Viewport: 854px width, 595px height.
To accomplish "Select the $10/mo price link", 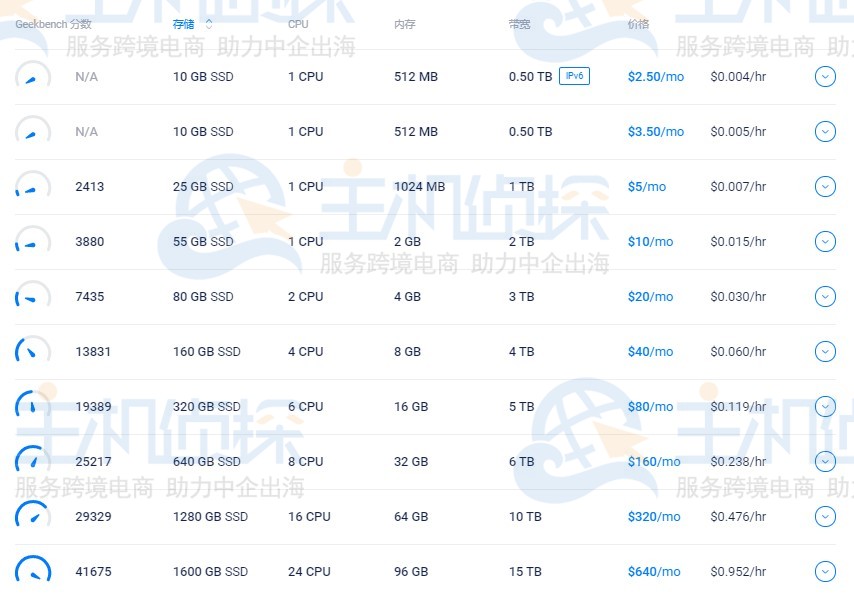I will [x=650, y=242].
